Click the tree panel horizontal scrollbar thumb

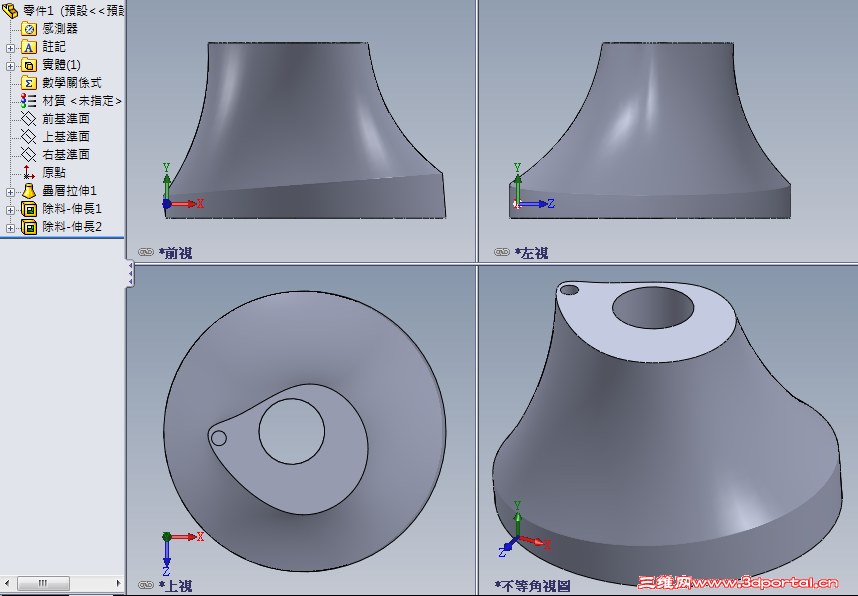click(43, 583)
